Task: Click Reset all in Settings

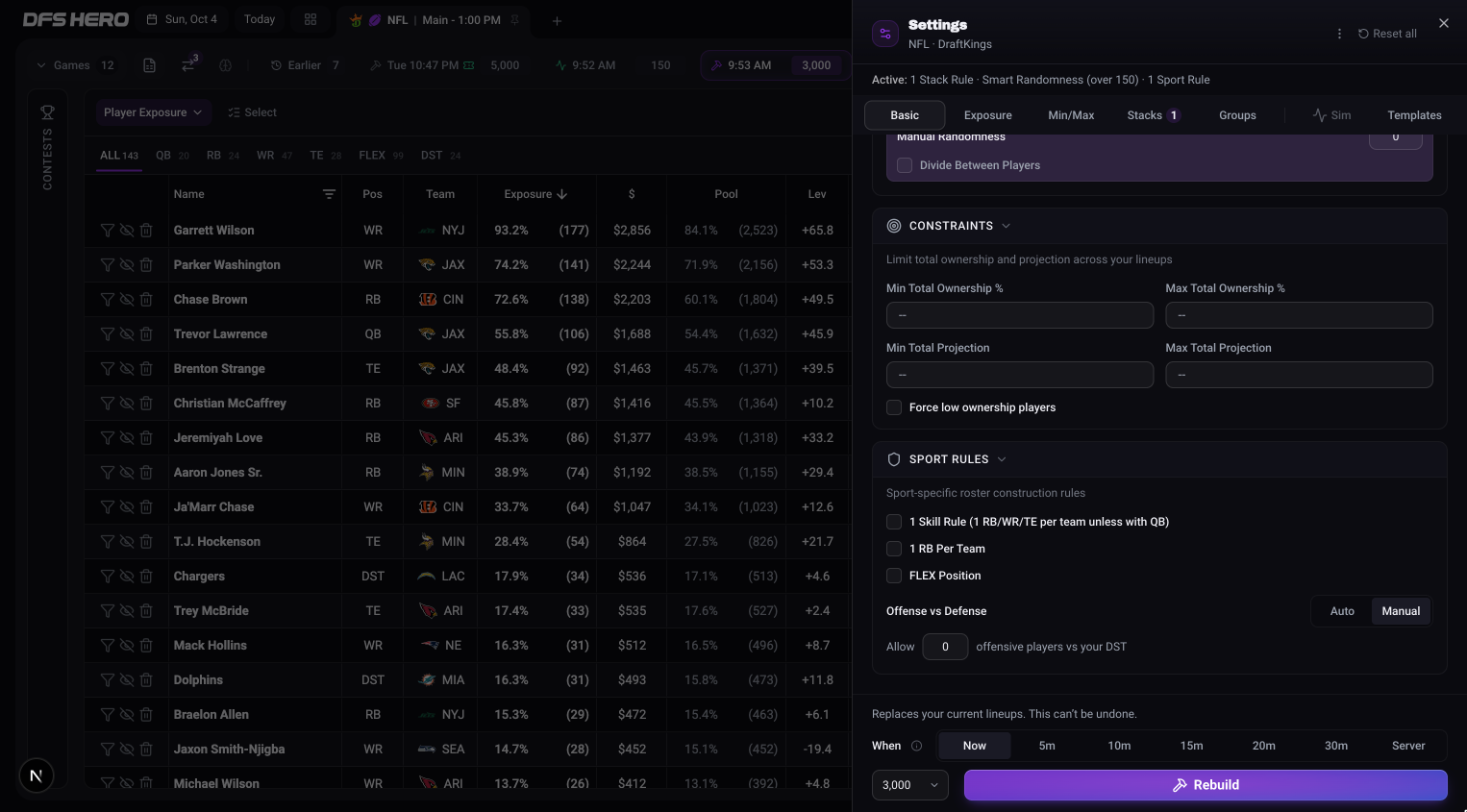Action: [1387, 34]
